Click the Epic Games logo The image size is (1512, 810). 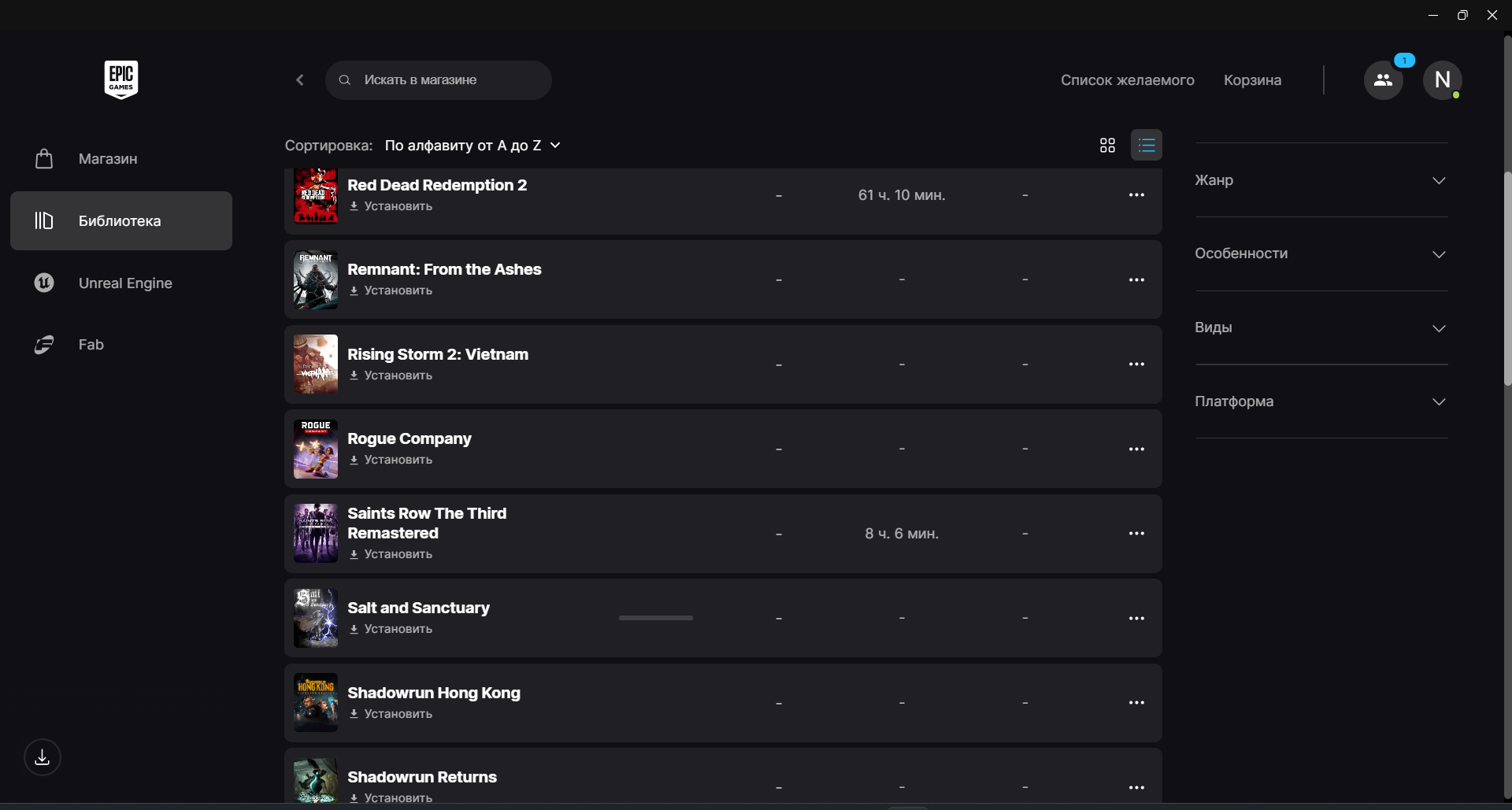pyautogui.click(x=121, y=80)
